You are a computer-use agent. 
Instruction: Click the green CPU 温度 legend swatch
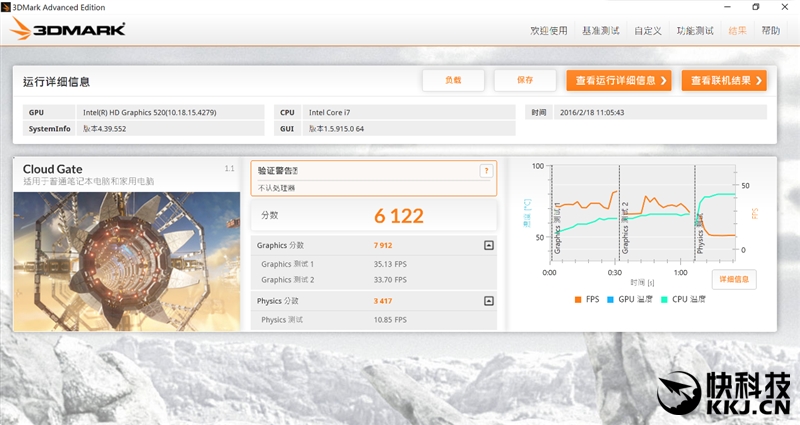point(664,299)
